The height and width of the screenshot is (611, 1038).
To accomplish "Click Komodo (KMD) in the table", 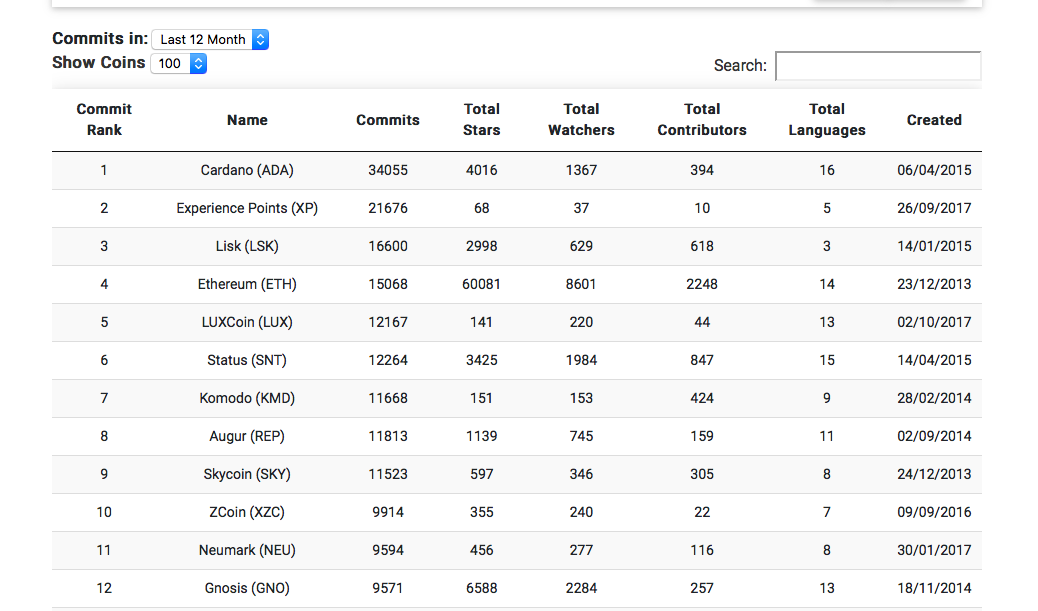I will pyautogui.click(x=247, y=398).
